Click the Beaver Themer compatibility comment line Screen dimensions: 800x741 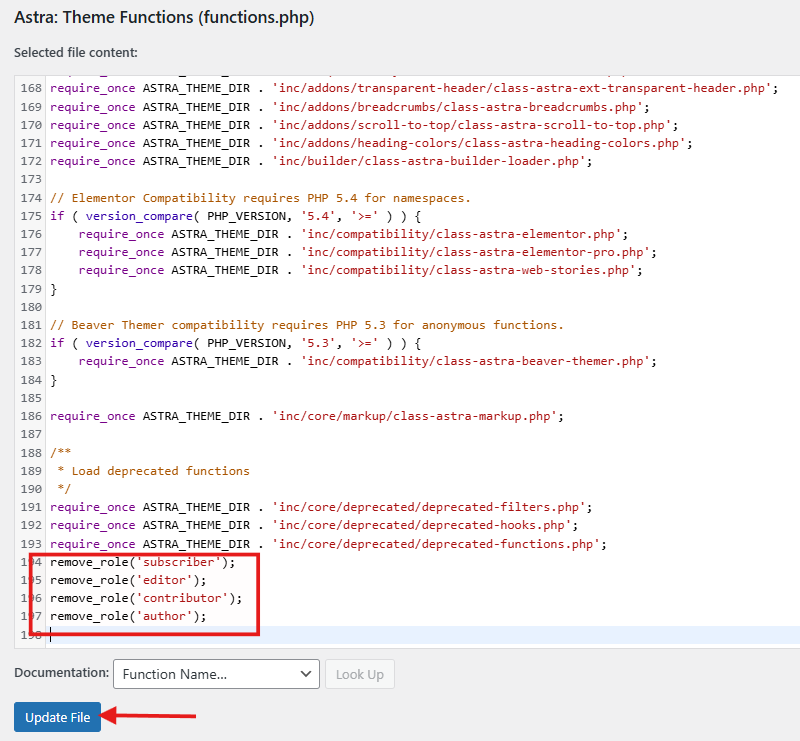[306, 325]
